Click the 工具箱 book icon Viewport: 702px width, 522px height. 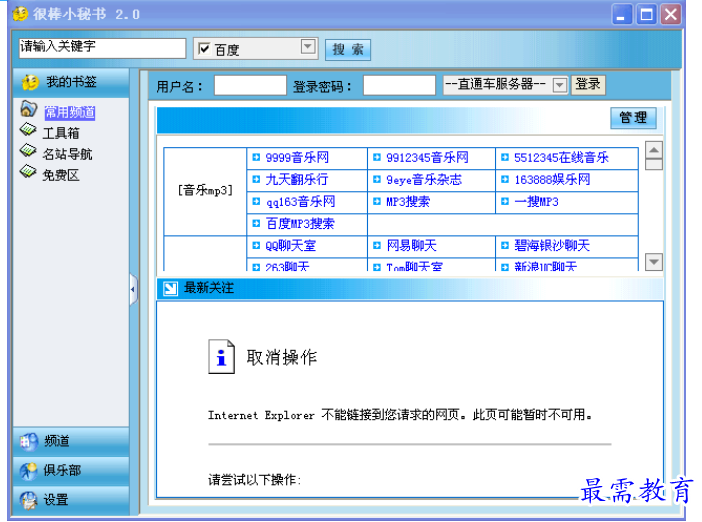pyautogui.click(x=28, y=130)
